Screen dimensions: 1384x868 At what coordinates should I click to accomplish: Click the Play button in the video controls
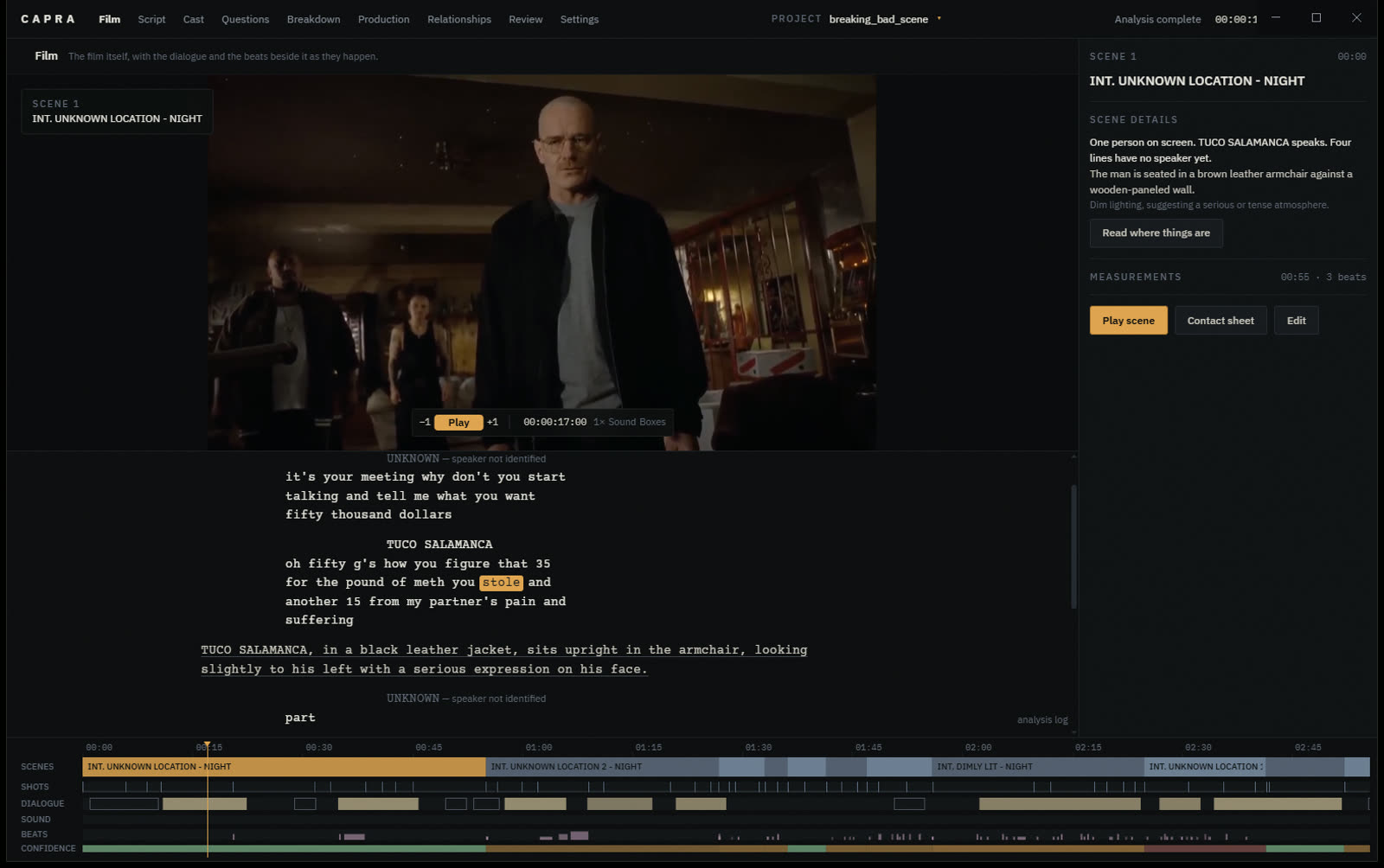click(x=458, y=423)
